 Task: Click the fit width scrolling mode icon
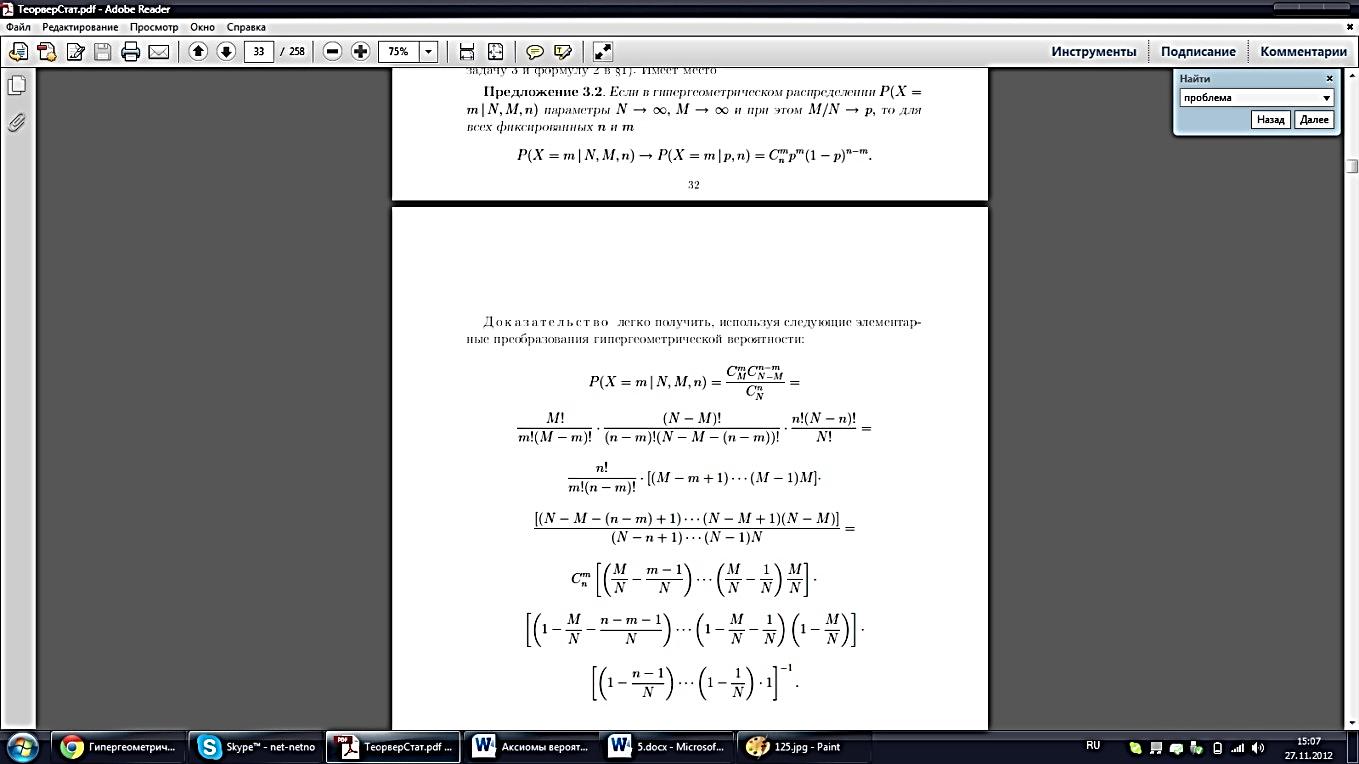(x=466, y=51)
